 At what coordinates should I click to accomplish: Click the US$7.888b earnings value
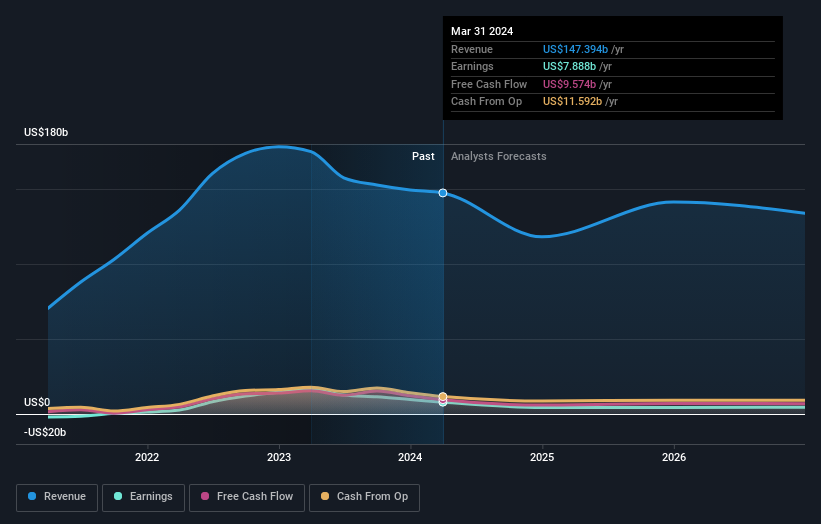569,66
